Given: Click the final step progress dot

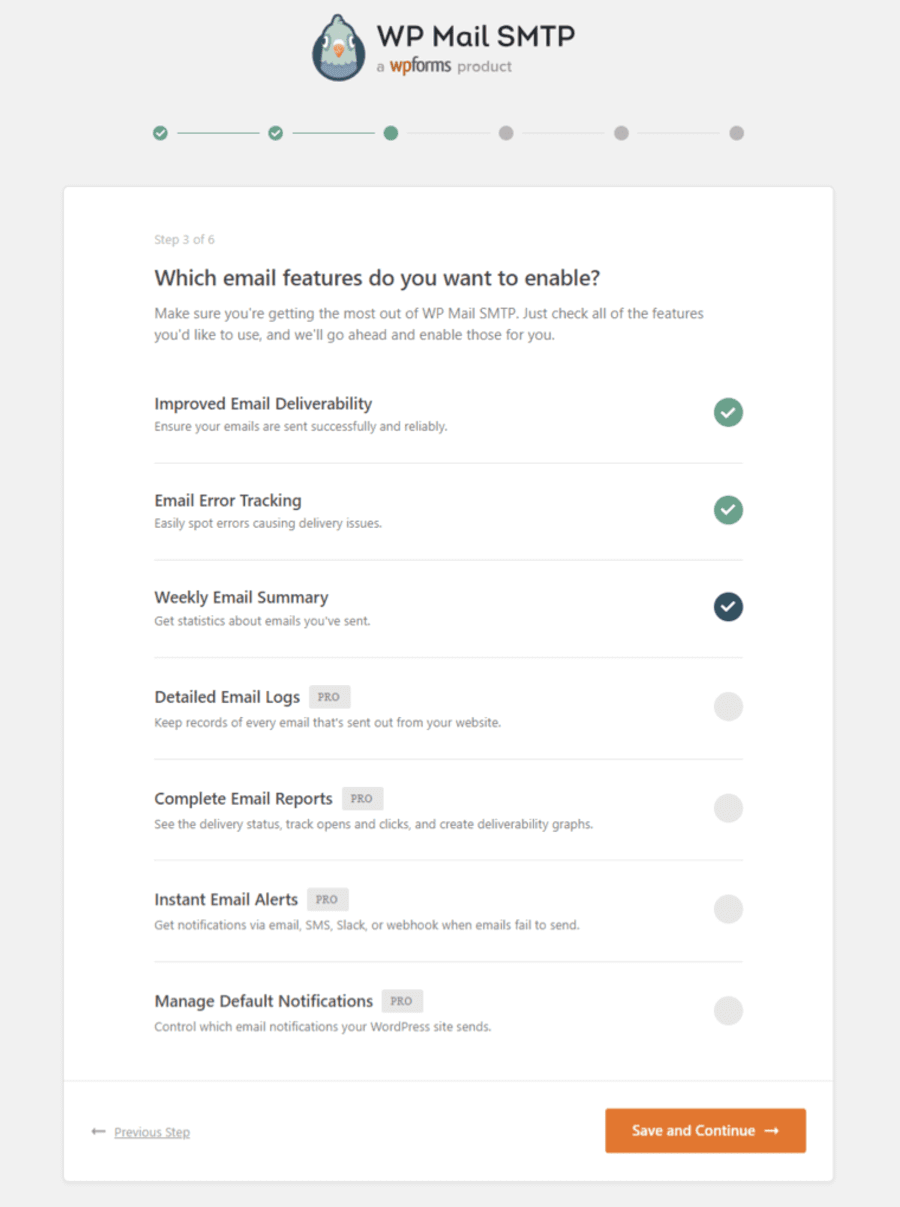Looking at the screenshot, I should (737, 132).
